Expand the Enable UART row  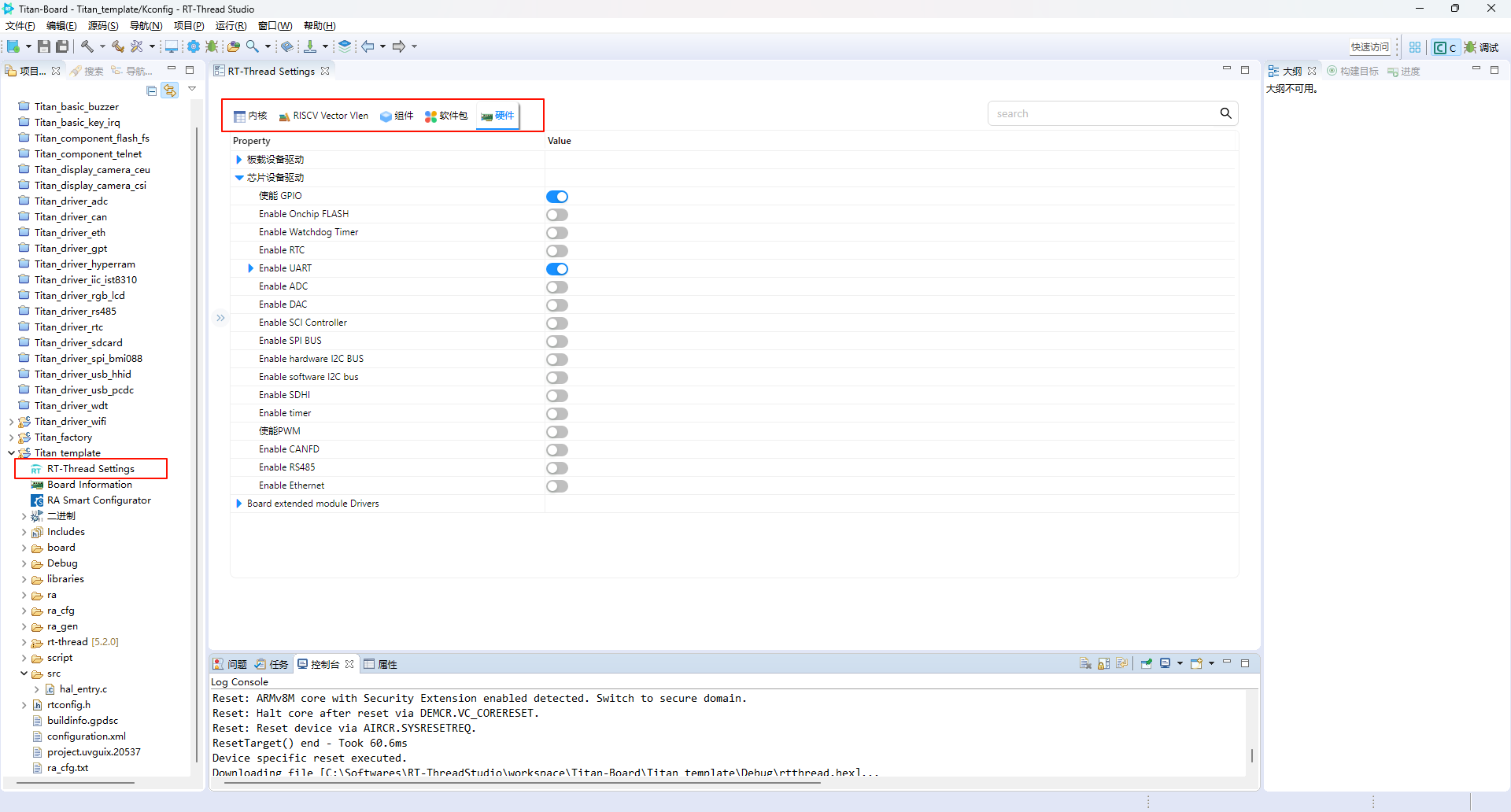pyautogui.click(x=251, y=268)
